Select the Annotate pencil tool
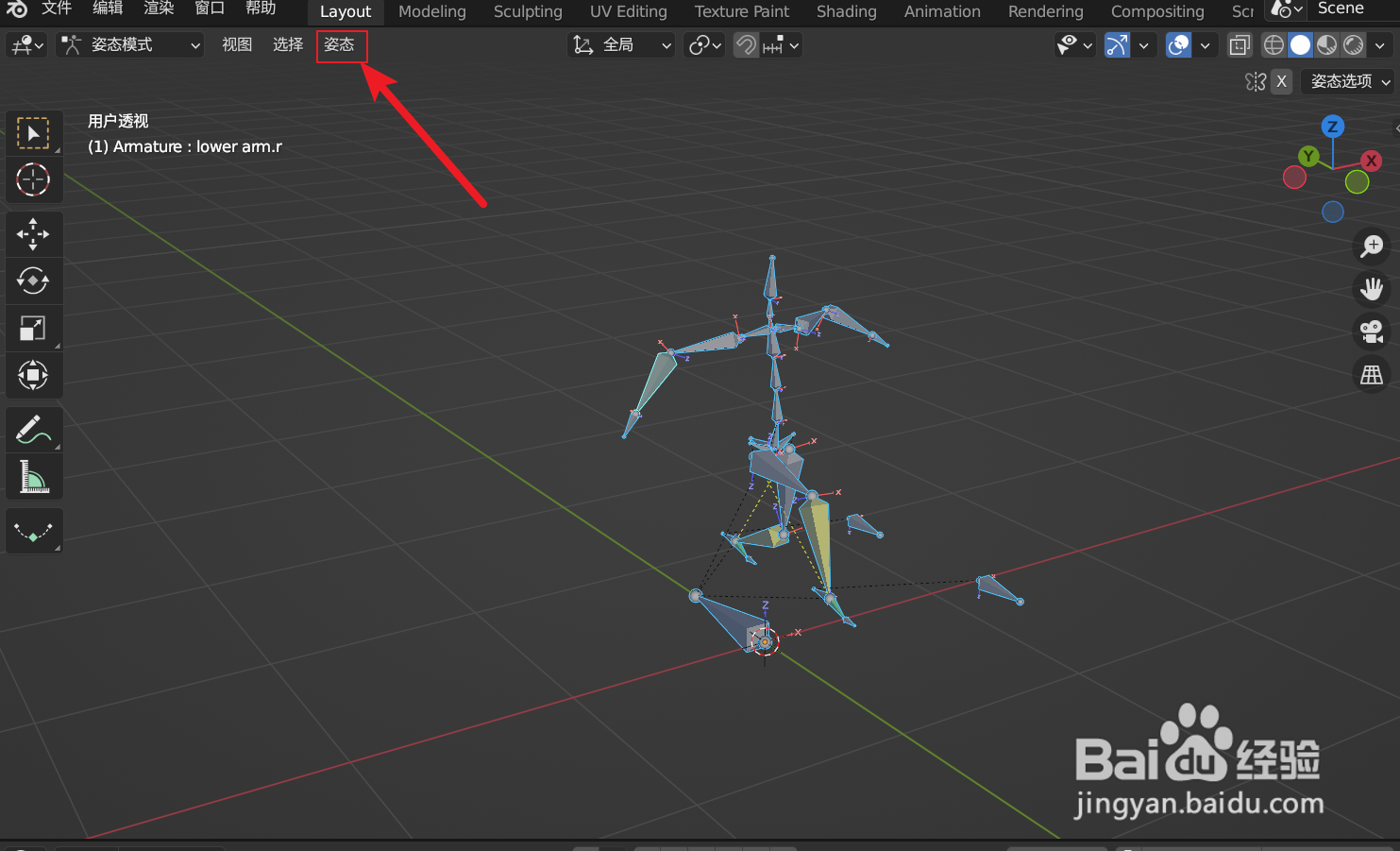Image resolution: width=1400 pixels, height=851 pixels. tap(34, 430)
